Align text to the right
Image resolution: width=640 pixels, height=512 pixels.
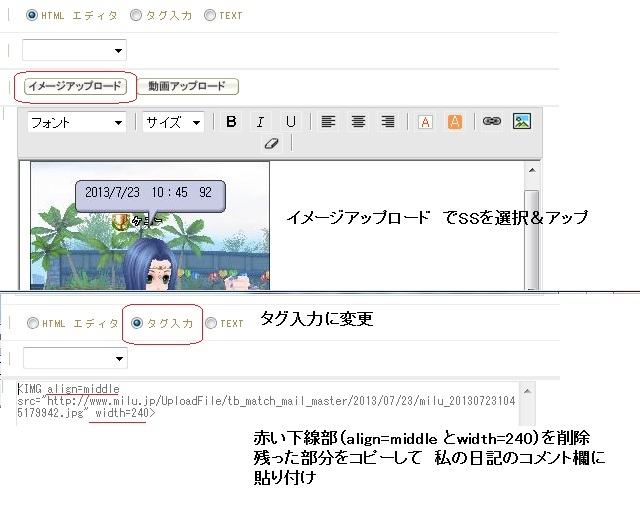[x=387, y=122]
